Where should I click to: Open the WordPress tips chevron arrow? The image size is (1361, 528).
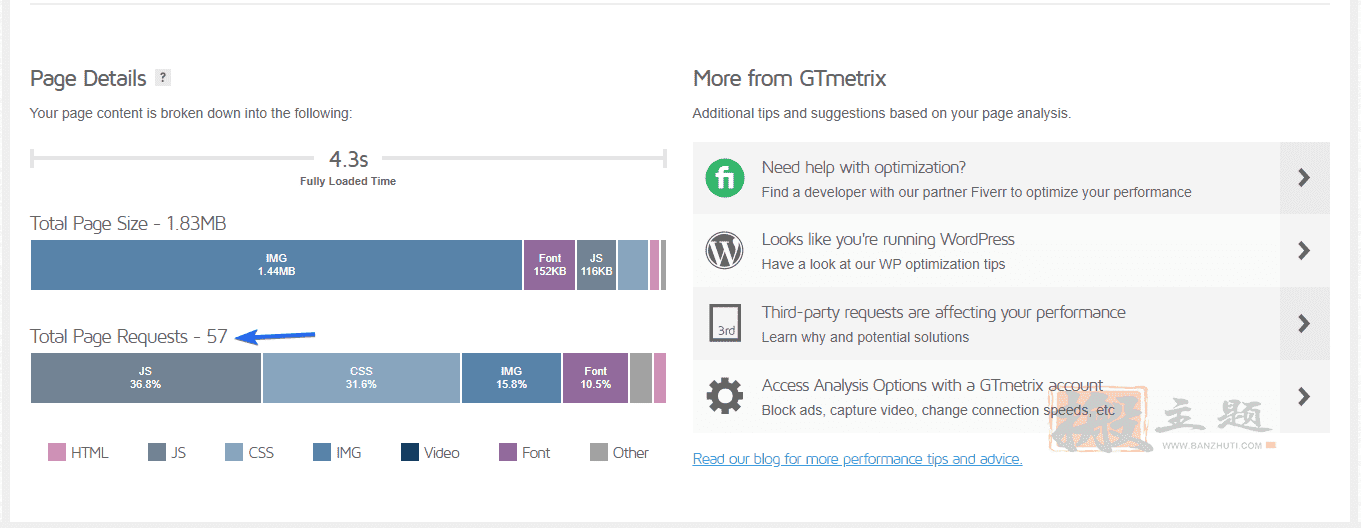click(1304, 251)
